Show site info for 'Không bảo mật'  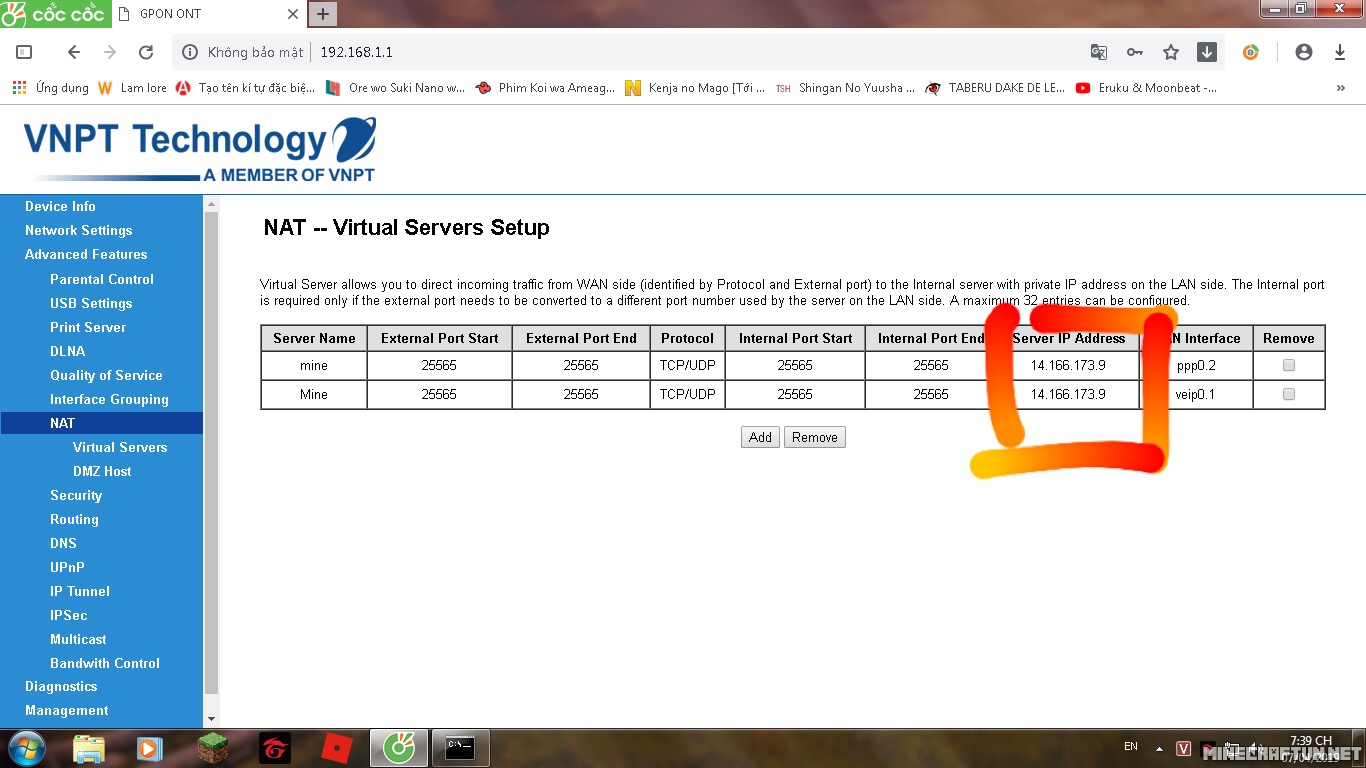[x=245, y=52]
